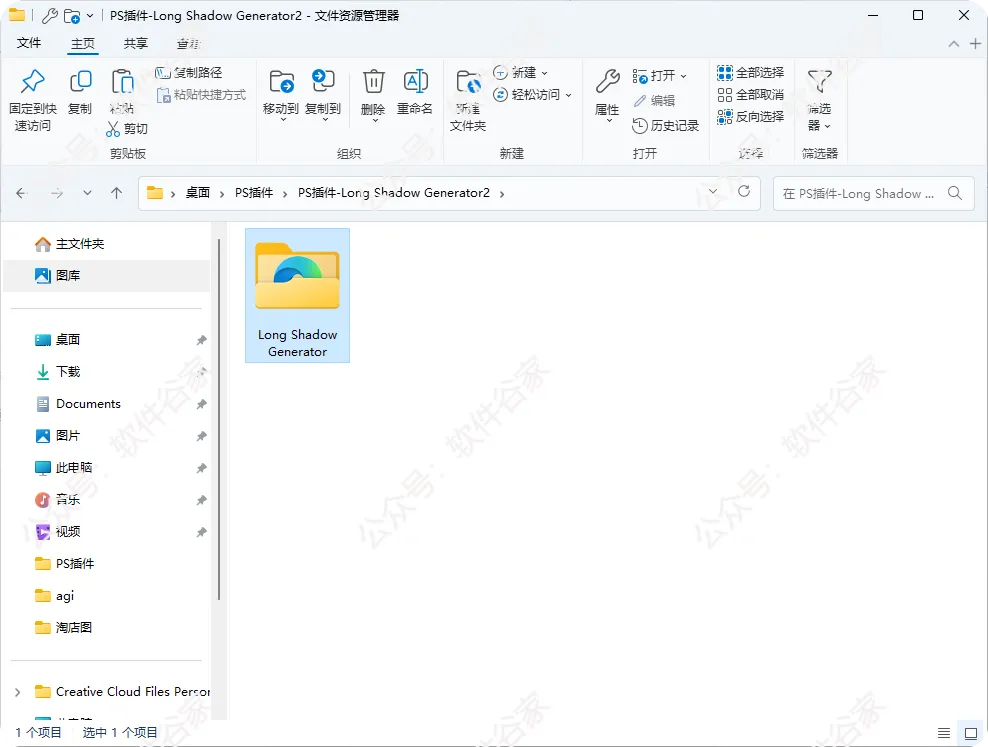Create a New folder (新建文件夹)
The width and height of the screenshot is (988, 747).
[x=468, y=100]
